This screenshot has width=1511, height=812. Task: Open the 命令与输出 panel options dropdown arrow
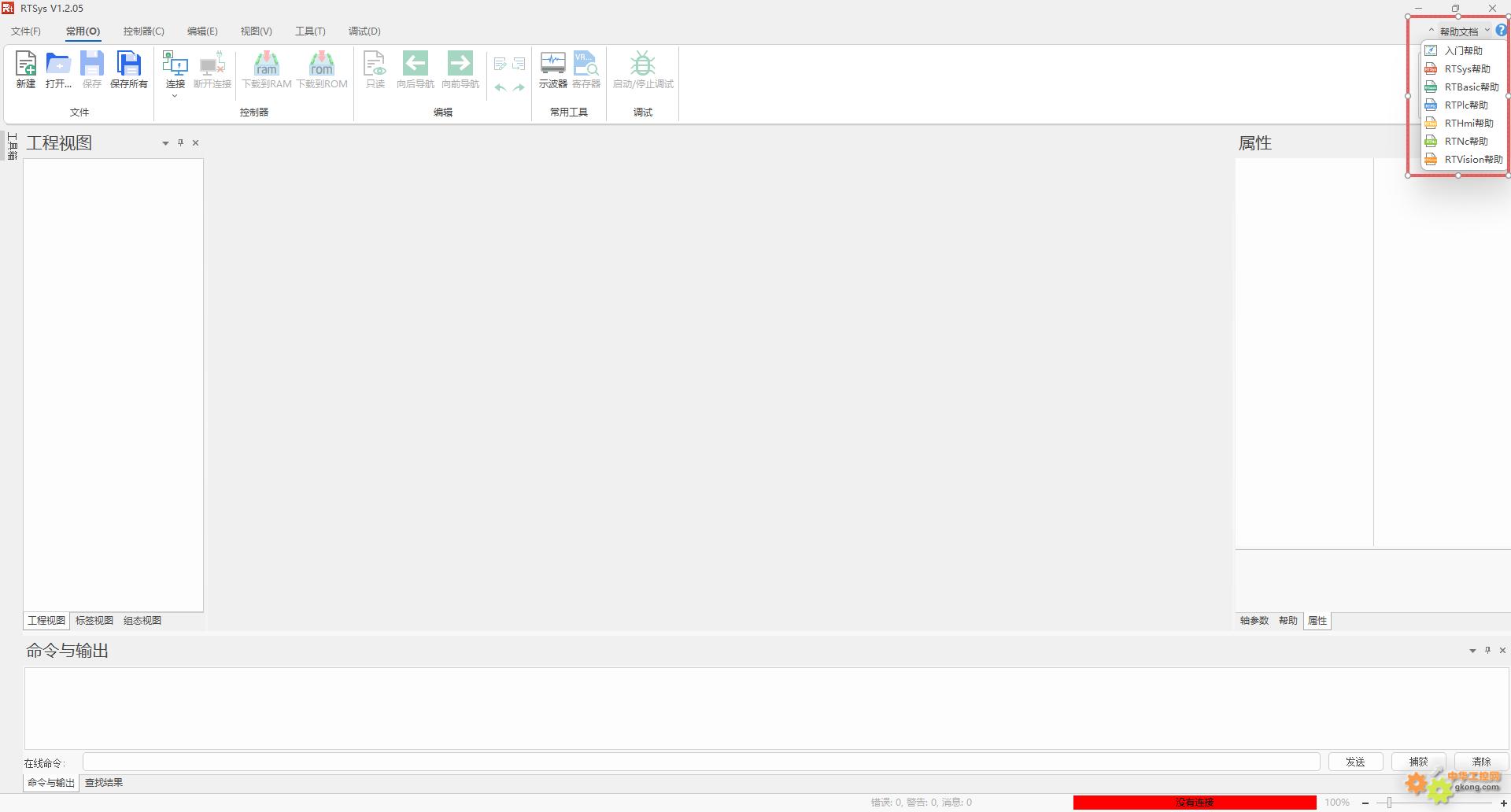[1472, 651]
